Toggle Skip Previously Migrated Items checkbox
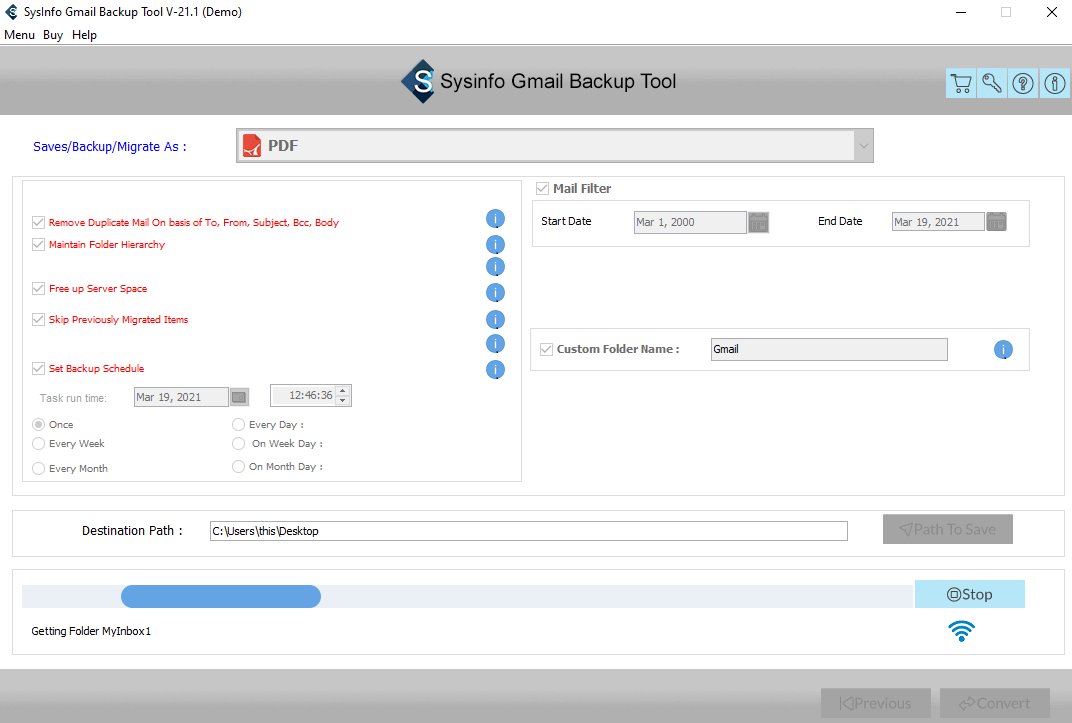This screenshot has height=723, width=1072. (x=38, y=319)
